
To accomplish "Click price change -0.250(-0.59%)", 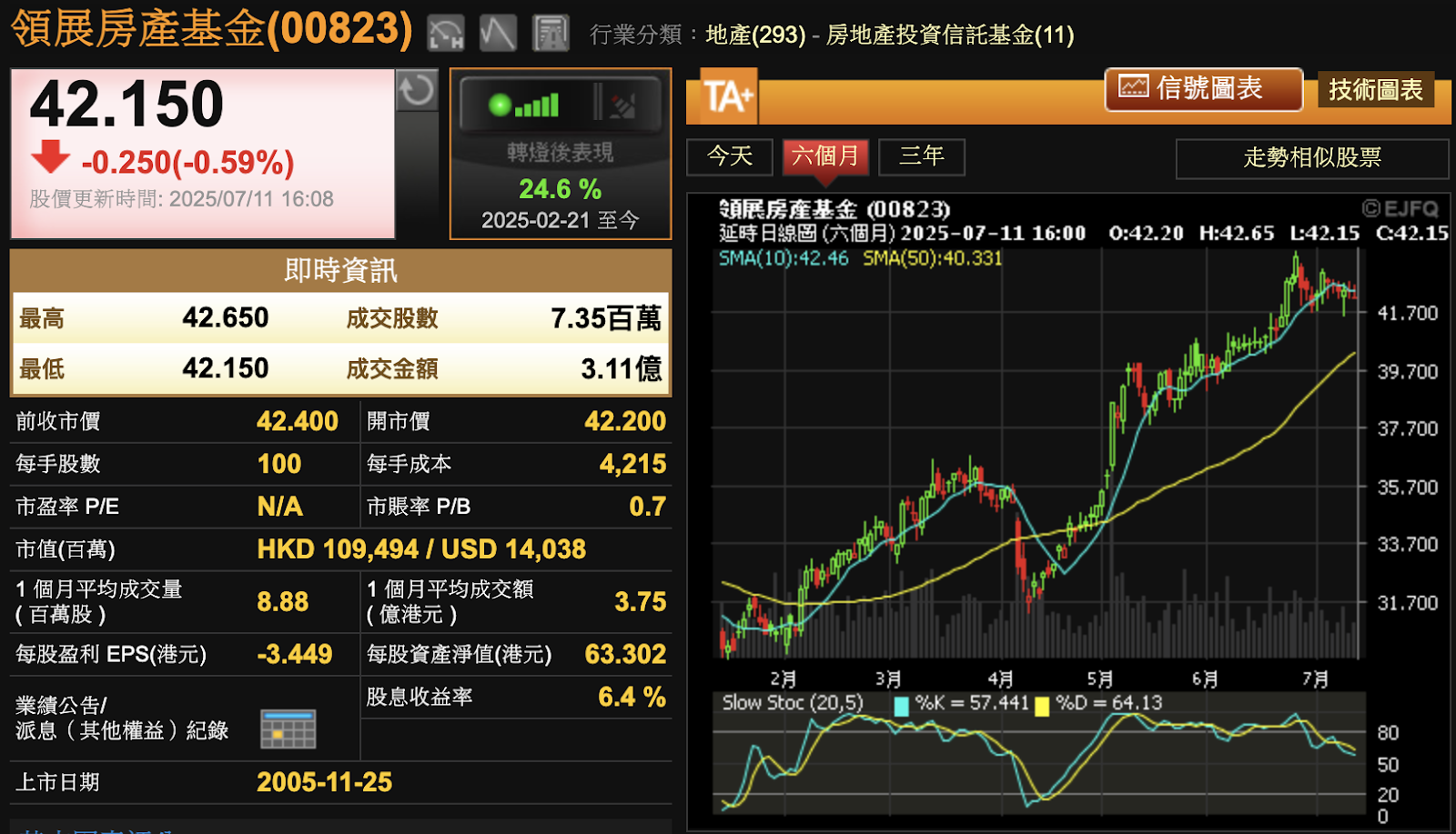I will point(187,162).
